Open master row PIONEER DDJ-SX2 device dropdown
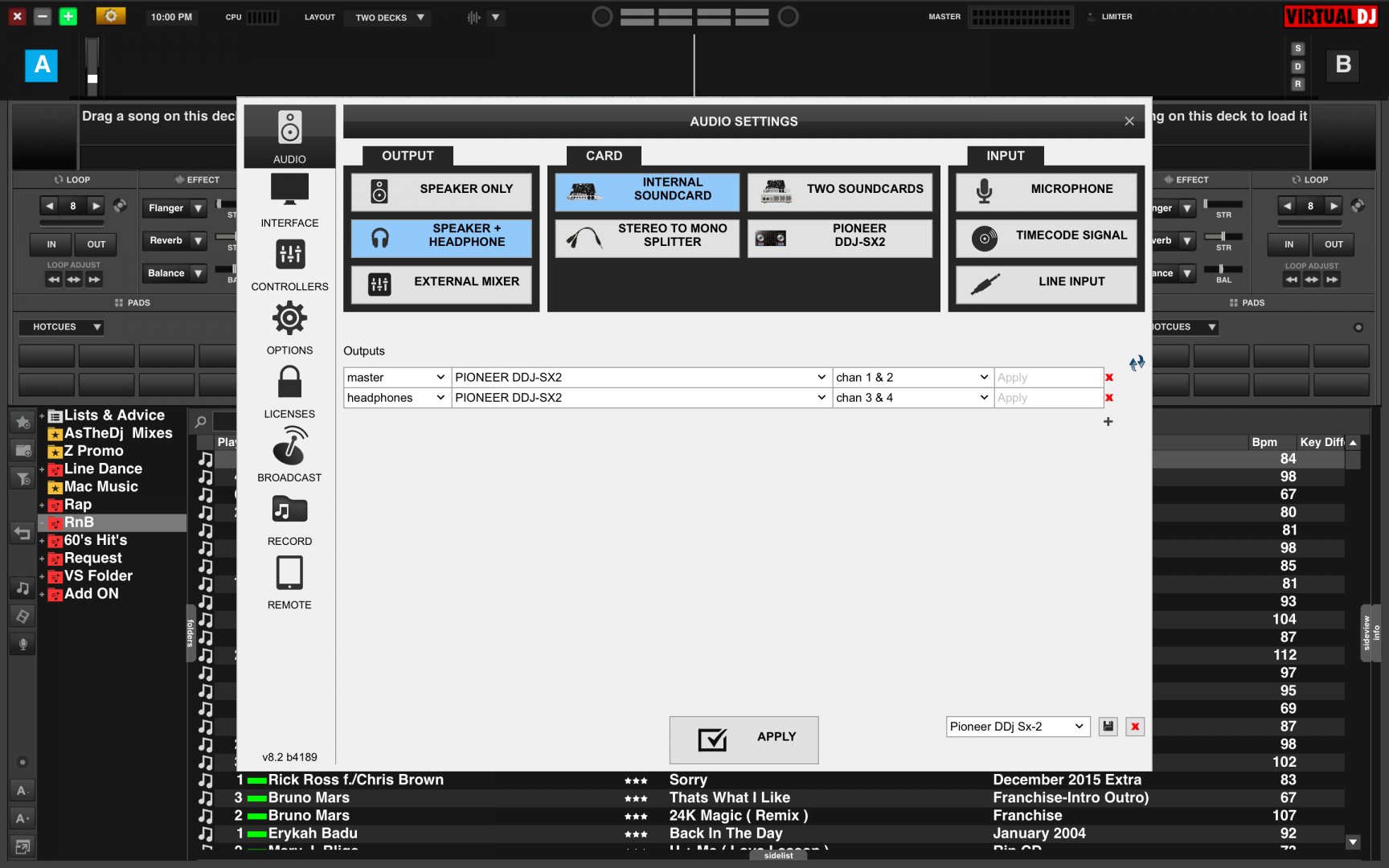This screenshot has width=1389, height=868. click(641, 378)
